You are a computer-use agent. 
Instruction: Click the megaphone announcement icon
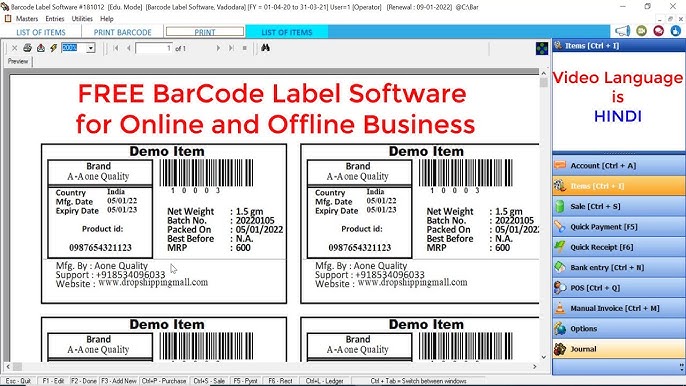click(622, 31)
